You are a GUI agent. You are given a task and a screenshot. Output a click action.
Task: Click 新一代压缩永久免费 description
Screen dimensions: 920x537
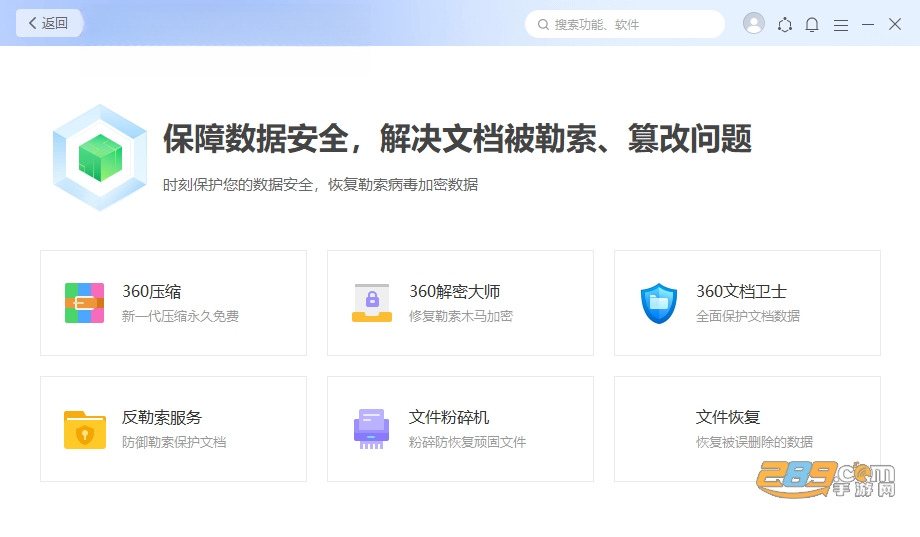pyautogui.click(x=180, y=316)
